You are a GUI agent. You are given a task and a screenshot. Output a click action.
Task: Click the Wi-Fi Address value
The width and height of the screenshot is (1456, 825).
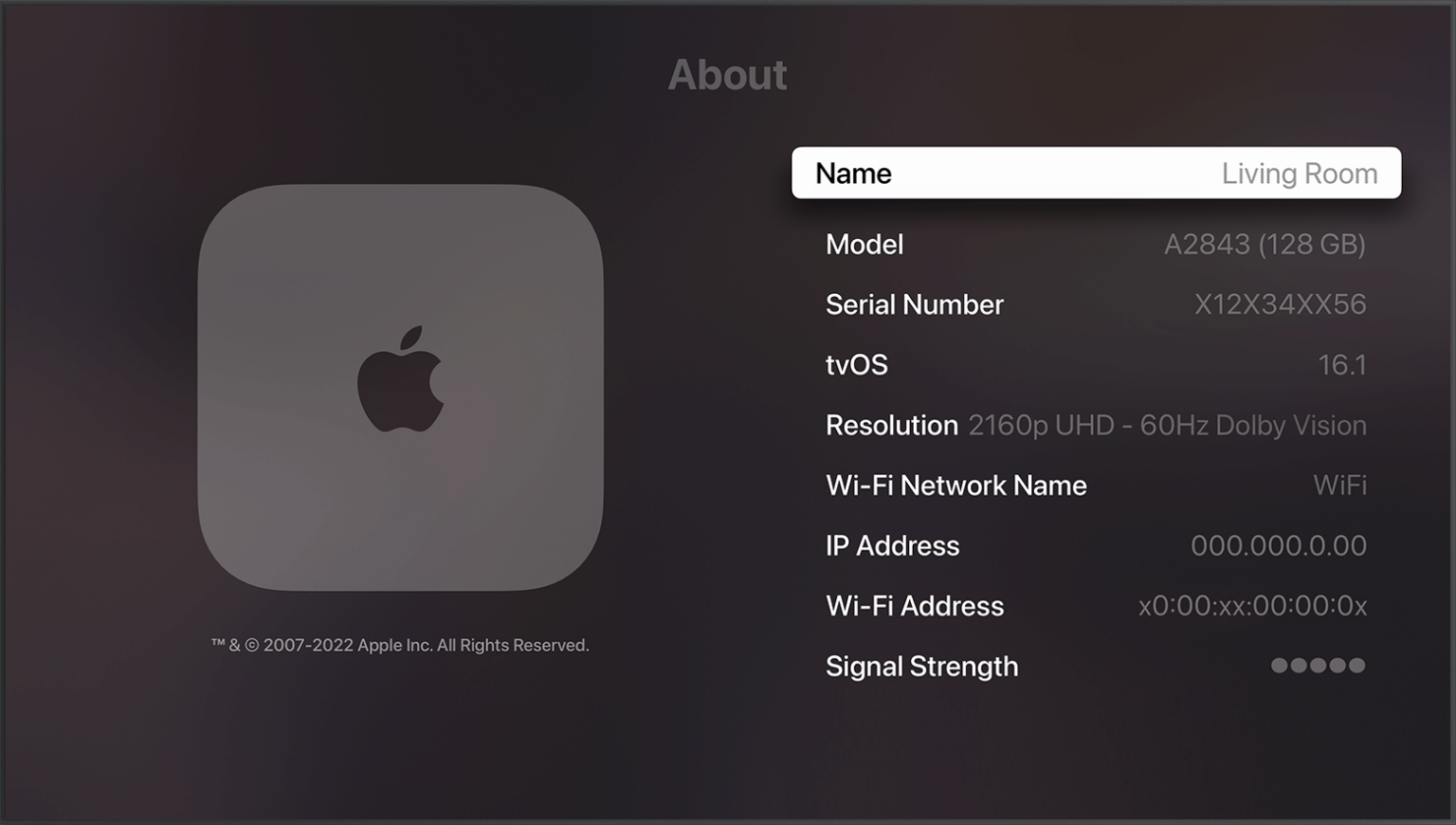[1253, 606]
